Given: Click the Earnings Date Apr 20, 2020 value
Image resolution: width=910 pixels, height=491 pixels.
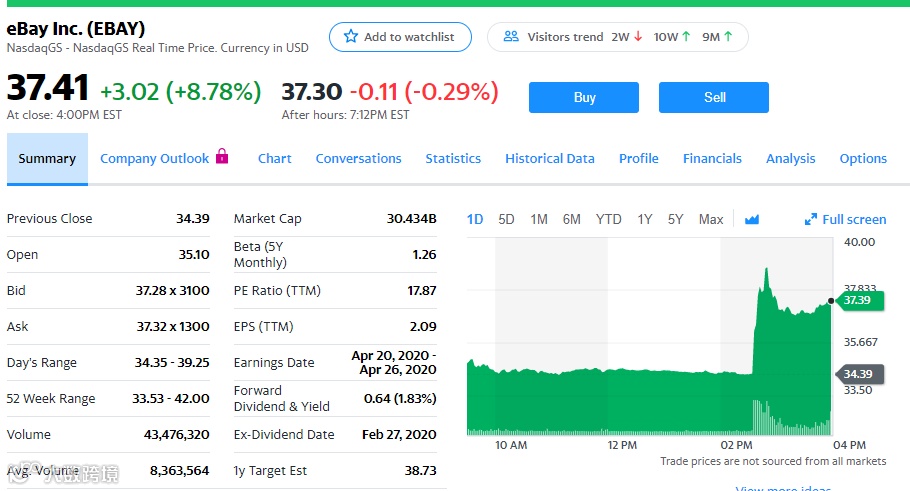Looking at the screenshot, I should [394, 362].
